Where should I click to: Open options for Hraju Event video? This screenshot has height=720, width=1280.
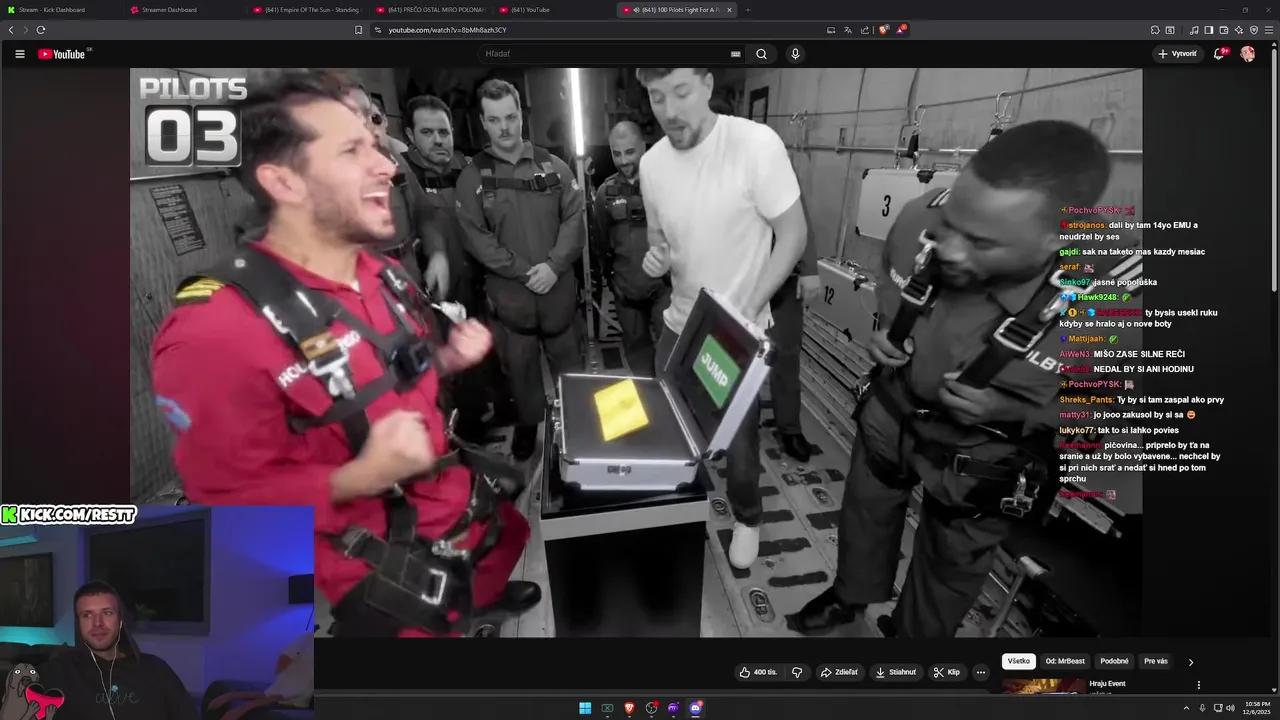(1198, 685)
